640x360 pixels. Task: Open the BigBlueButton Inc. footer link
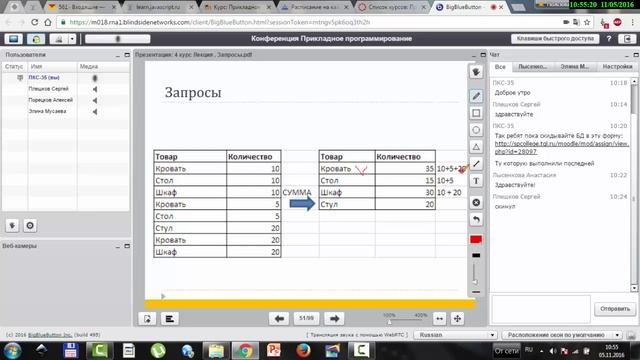pyautogui.click(x=50, y=335)
